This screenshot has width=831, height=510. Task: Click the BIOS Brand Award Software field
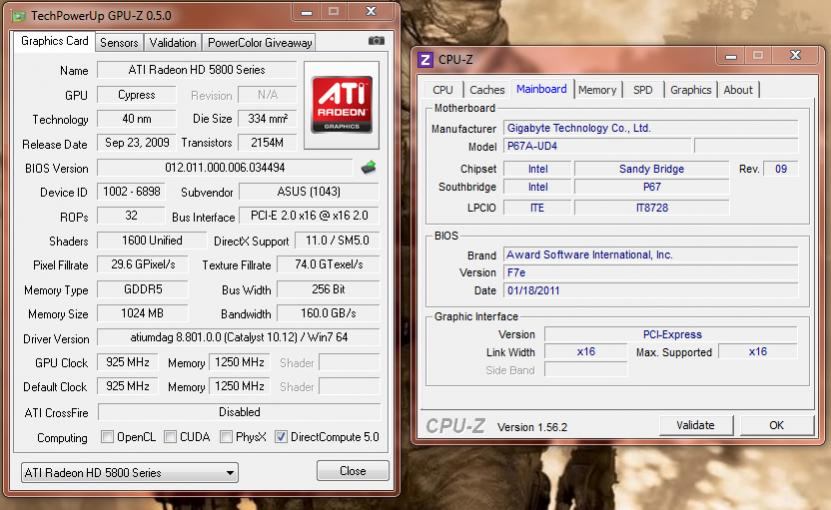pos(651,255)
